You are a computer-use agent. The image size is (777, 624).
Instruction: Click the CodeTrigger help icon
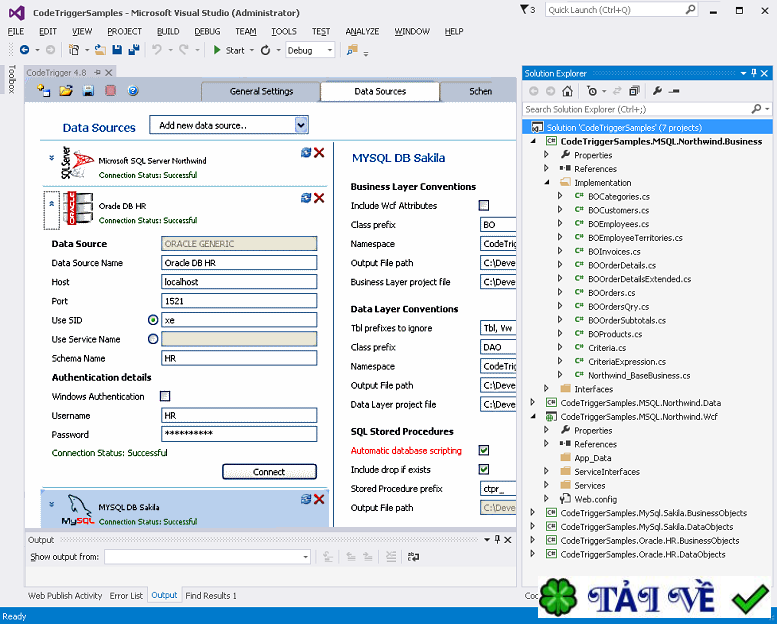pos(133,91)
